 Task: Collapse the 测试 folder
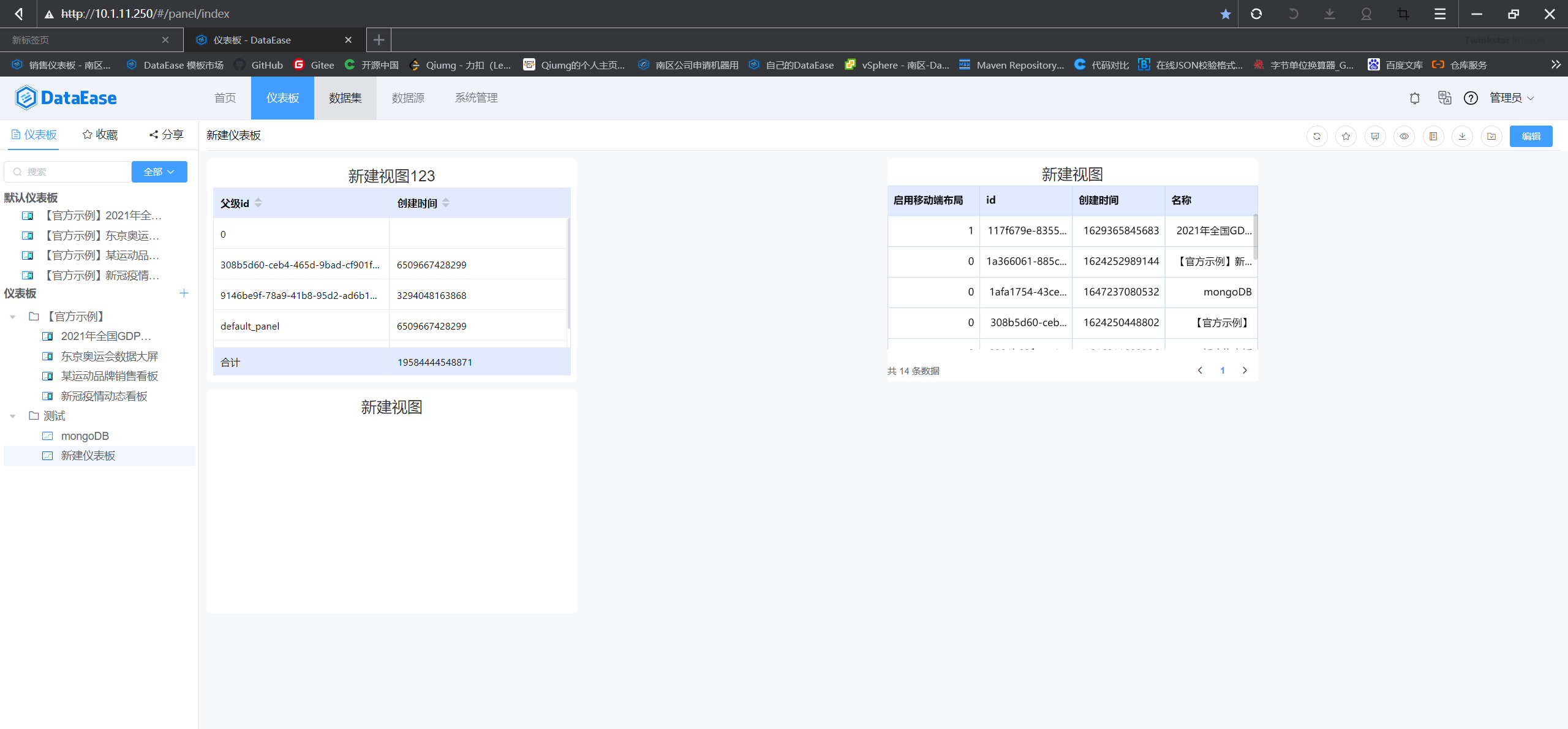(x=13, y=416)
